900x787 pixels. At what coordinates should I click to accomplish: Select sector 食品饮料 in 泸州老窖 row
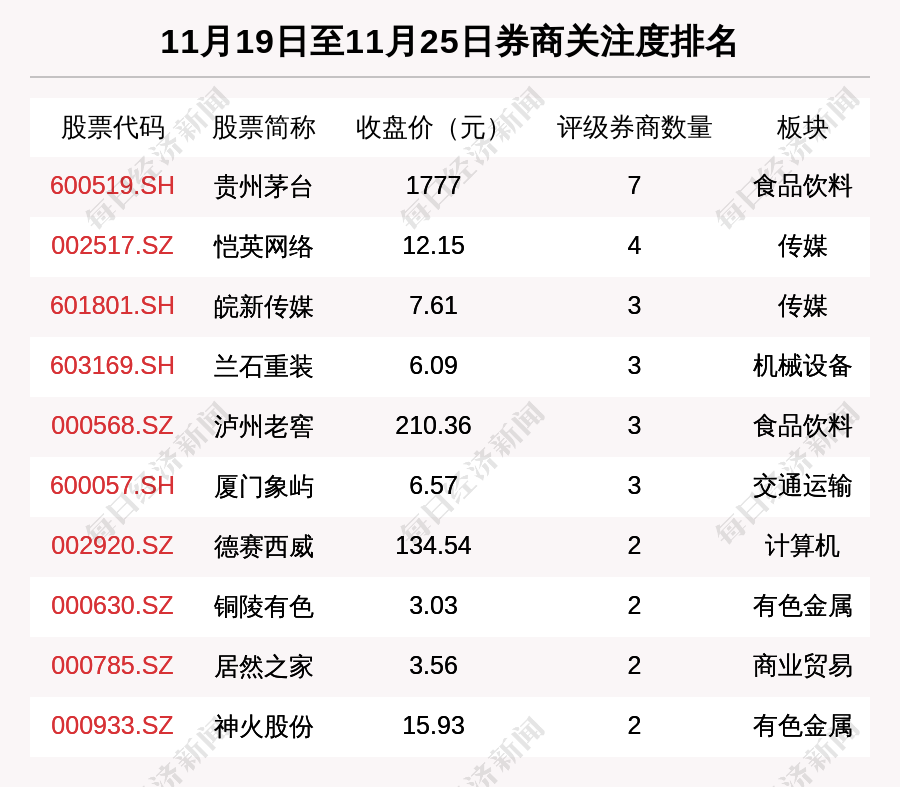[x=802, y=427]
